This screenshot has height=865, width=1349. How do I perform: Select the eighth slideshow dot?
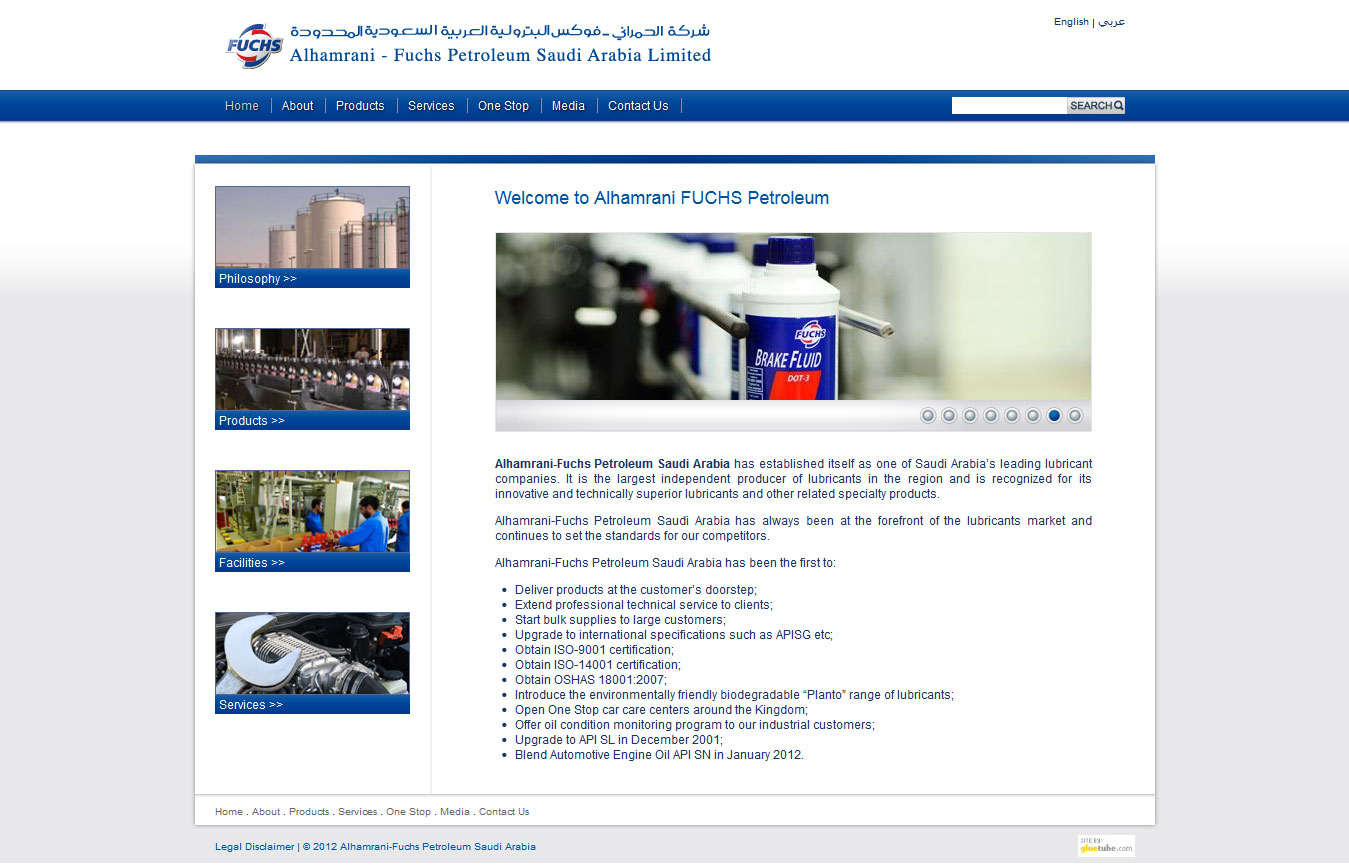1075,416
